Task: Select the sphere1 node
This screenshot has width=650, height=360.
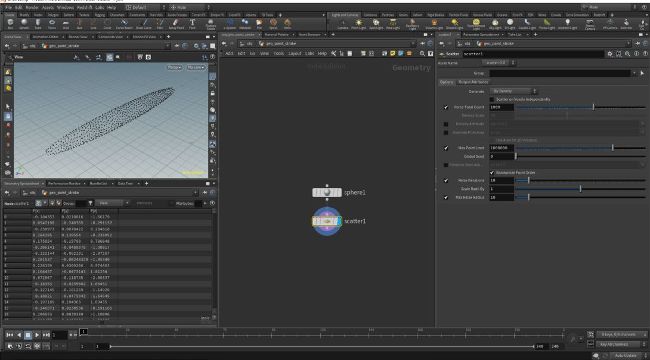Action: click(327, 192)
